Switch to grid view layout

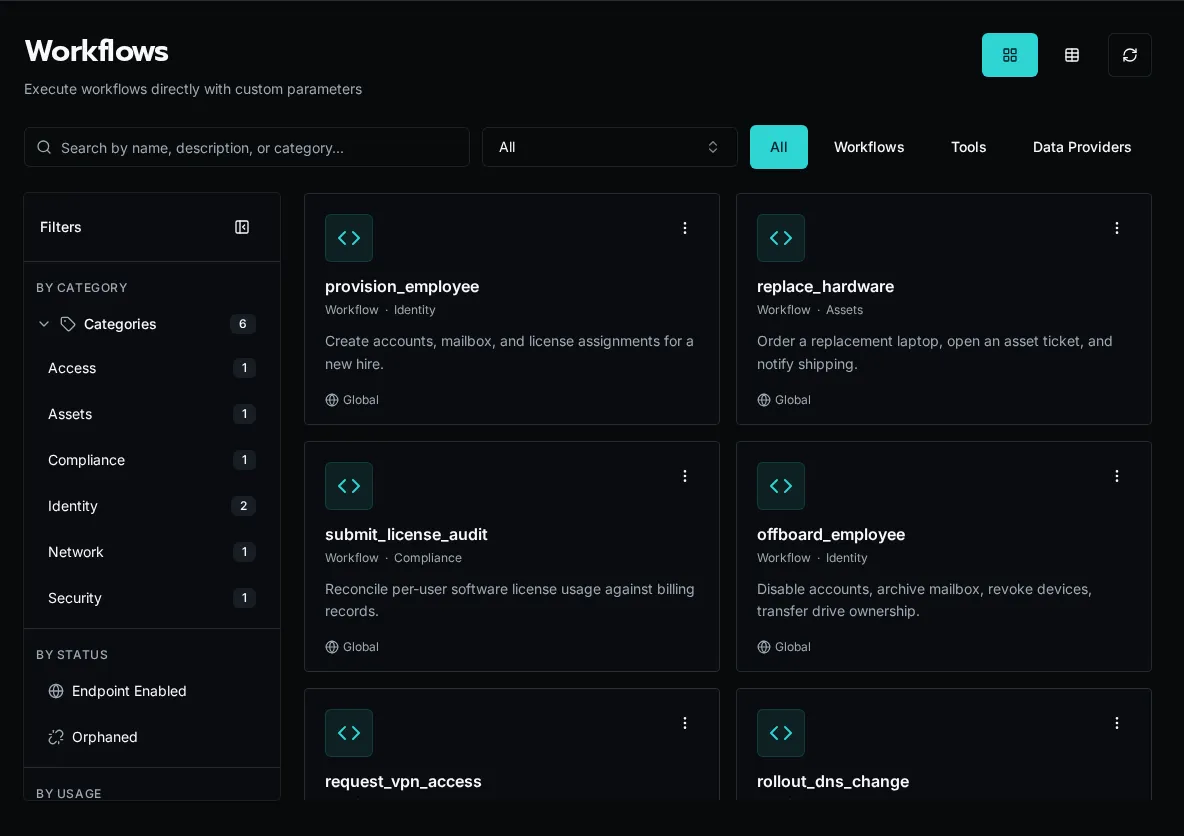pos(1010,55)
